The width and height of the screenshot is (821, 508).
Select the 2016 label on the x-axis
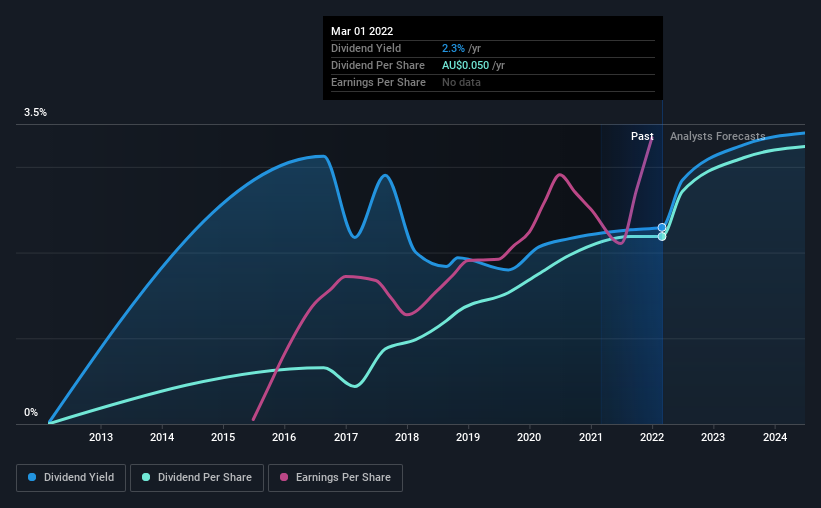[x=284, y=437]
